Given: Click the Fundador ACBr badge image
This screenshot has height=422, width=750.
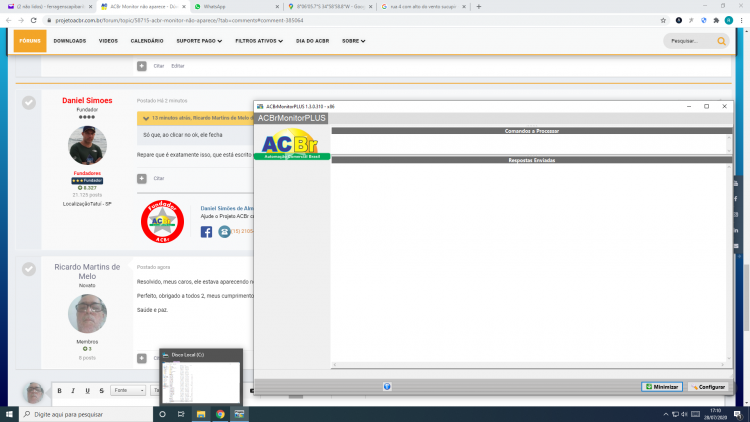Looking at the screenshot, I should [x=162, y=222].
